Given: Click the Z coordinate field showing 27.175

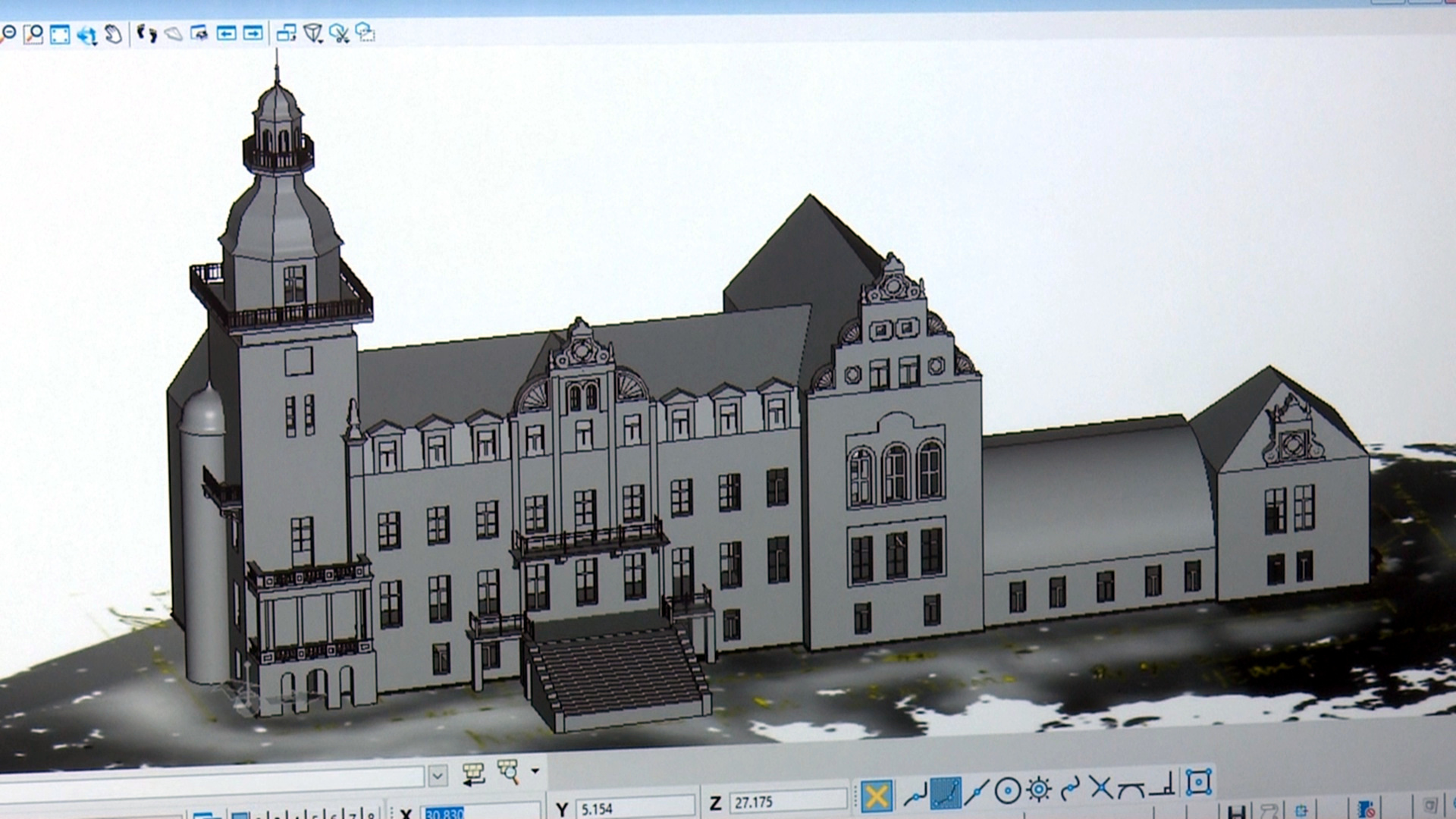Looking at the screenshot, I should click(x=786, y=802).
